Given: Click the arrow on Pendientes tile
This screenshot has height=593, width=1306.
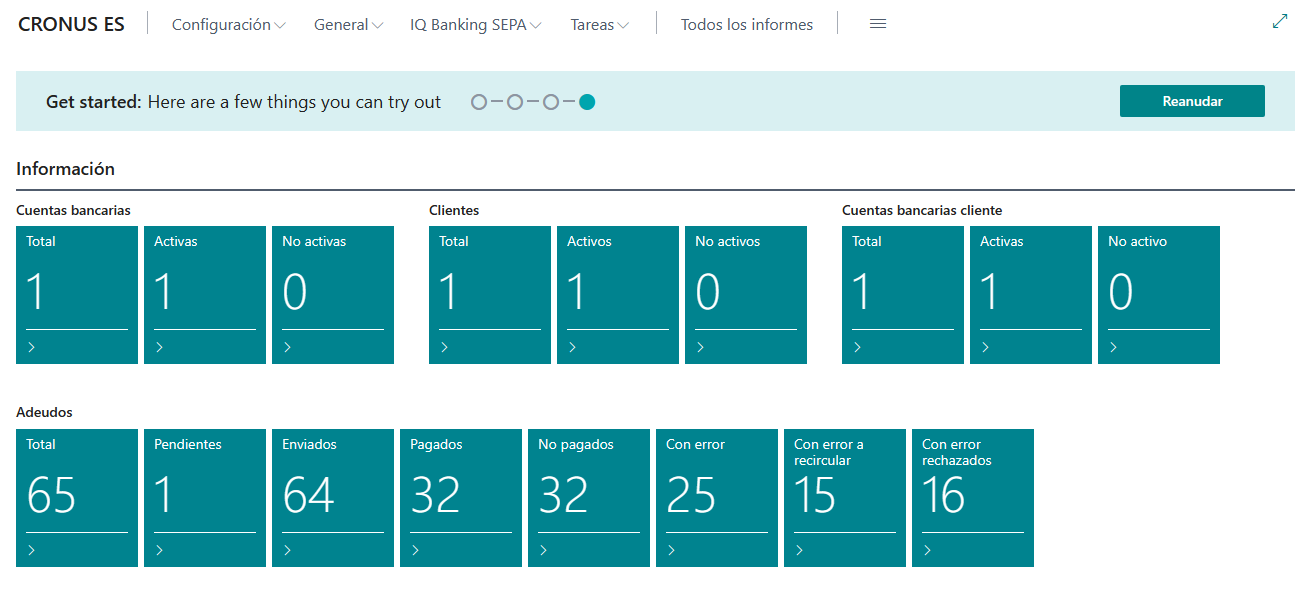Looking at the screenshot, I should (160, 550).
